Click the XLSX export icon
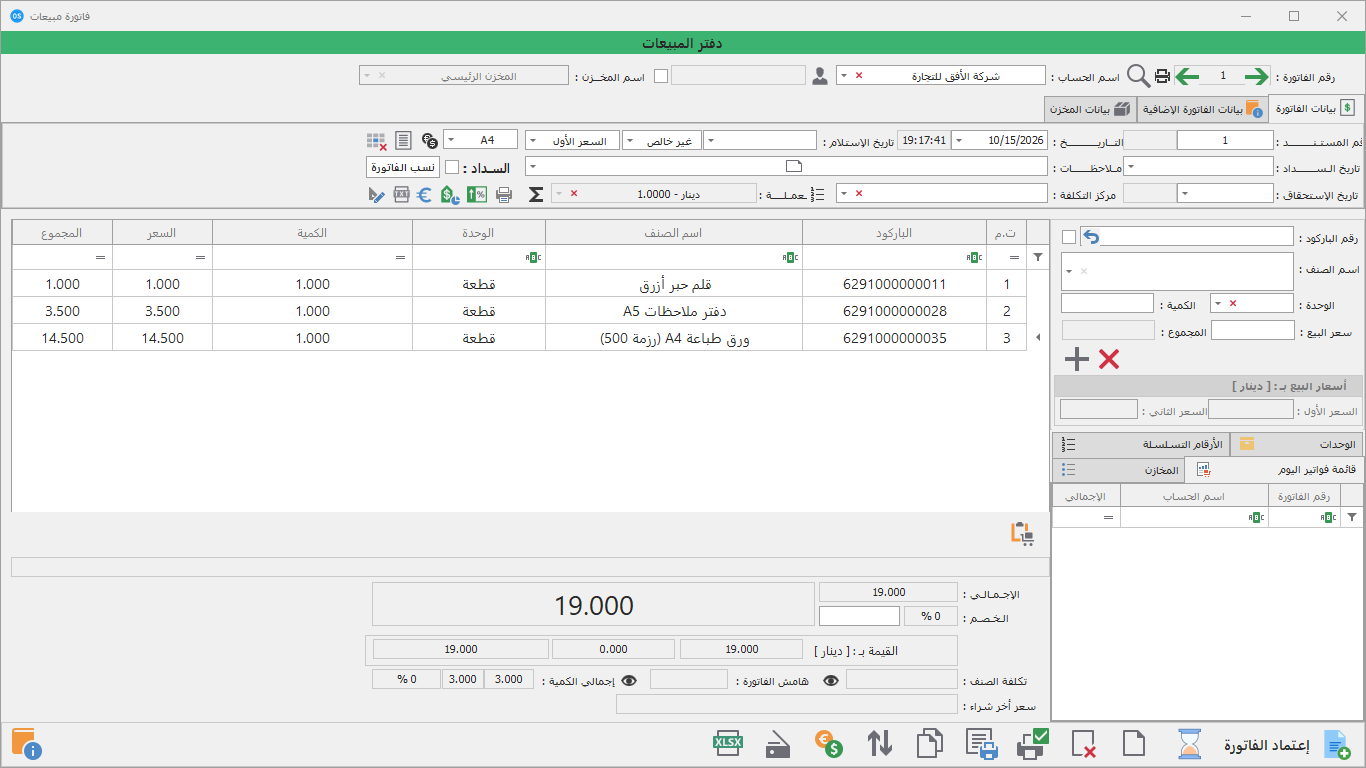Viewport: 1366px width, 768px height. point(727,743)
